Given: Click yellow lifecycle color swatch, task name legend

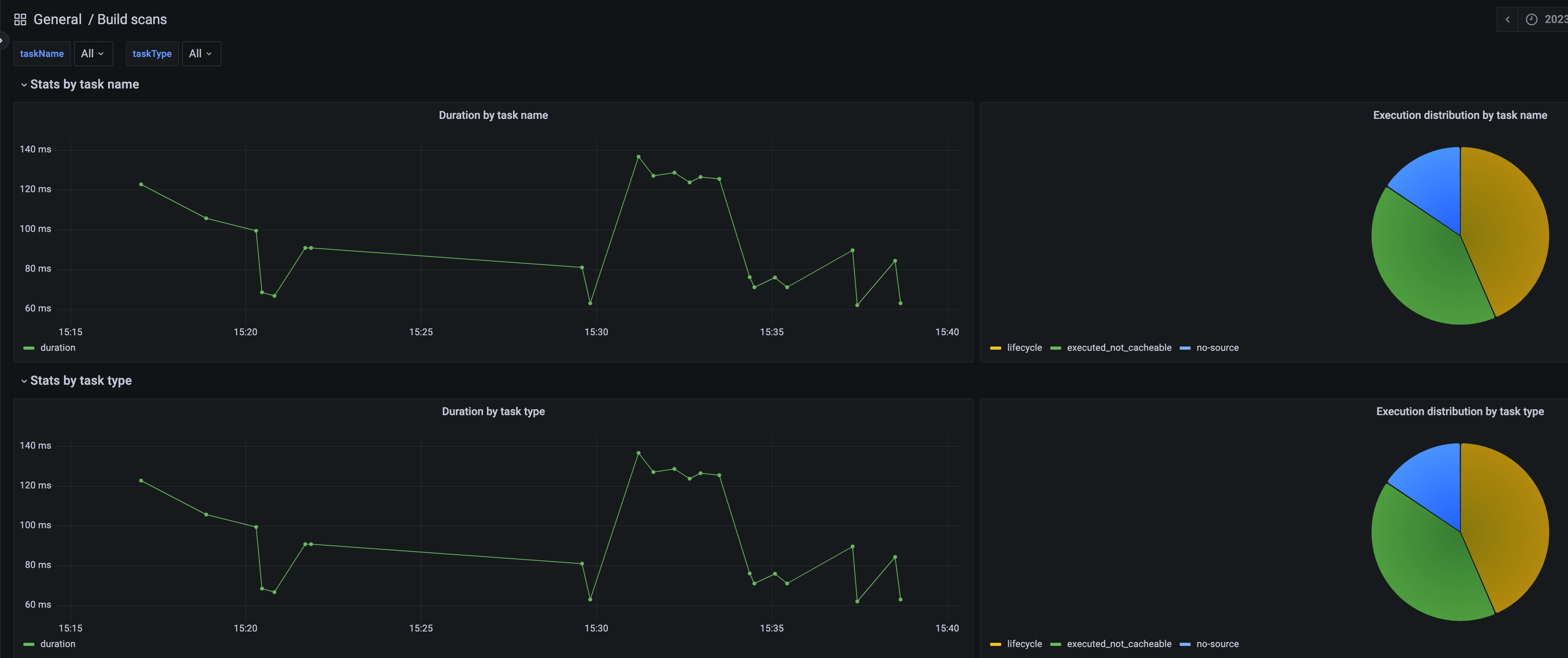Looking at the screenshot, I should tap(996, 348).
